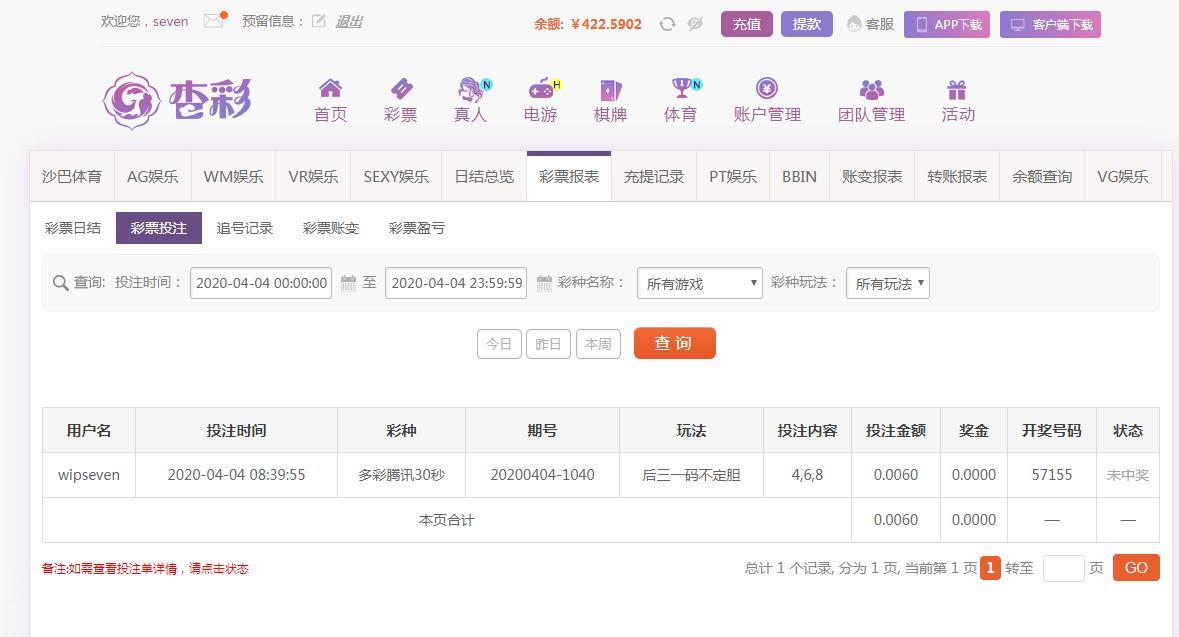Open 彩票账变 sub-tab
This screenshot has height=637, width=1179.
coord(331,228)
